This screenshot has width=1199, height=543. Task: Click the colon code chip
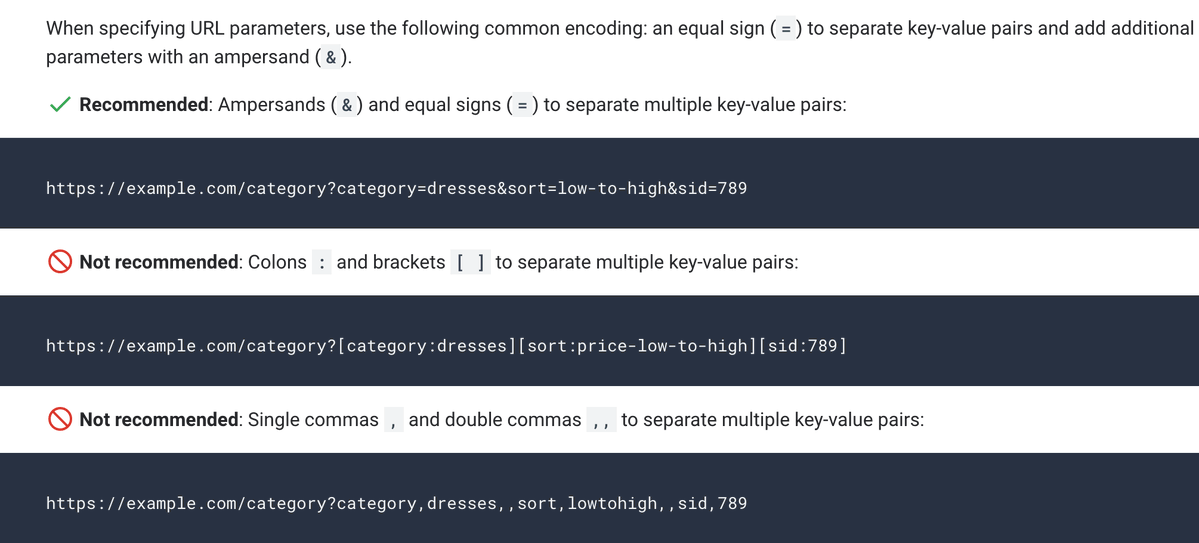(x=322, y=262)
